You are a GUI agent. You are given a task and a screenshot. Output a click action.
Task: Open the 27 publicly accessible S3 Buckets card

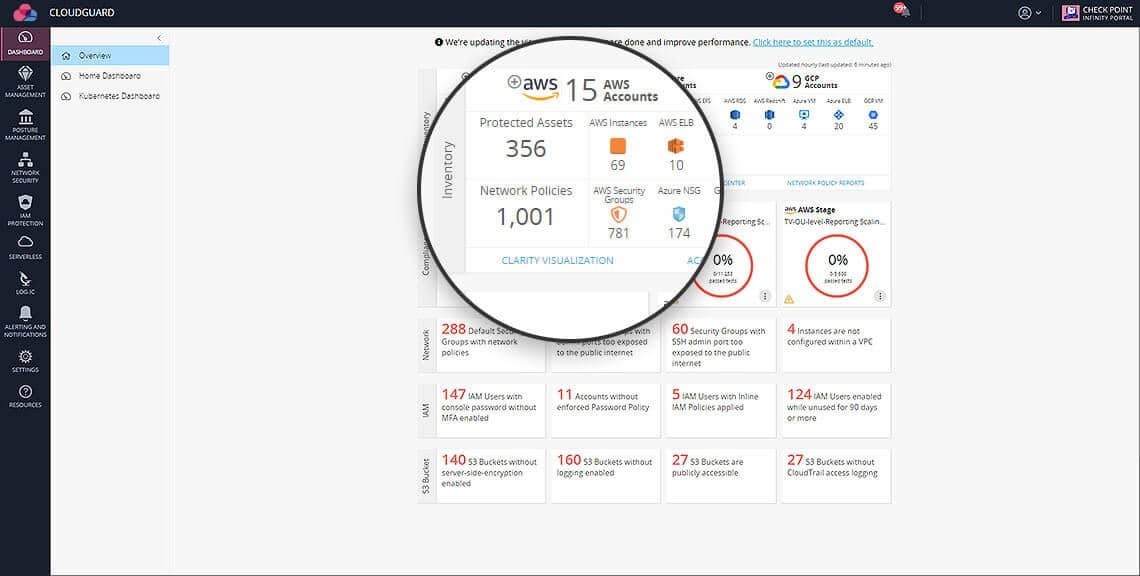720,476
